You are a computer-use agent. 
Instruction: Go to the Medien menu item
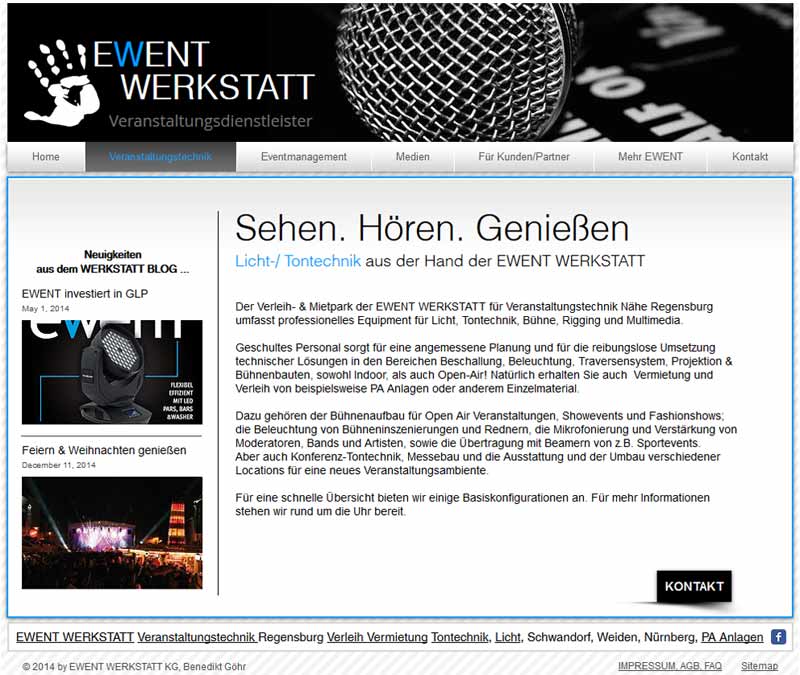pyautogui.click(x=413, y=157)
